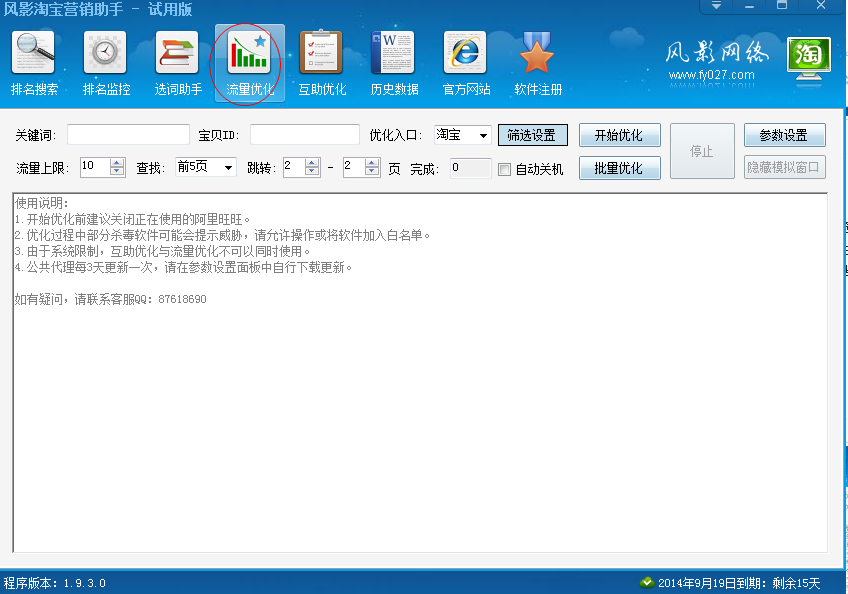Viewport: 848px width, 594px height.
Task: Decrease the second 跳转 page value
Action: (x=372, y=171)
